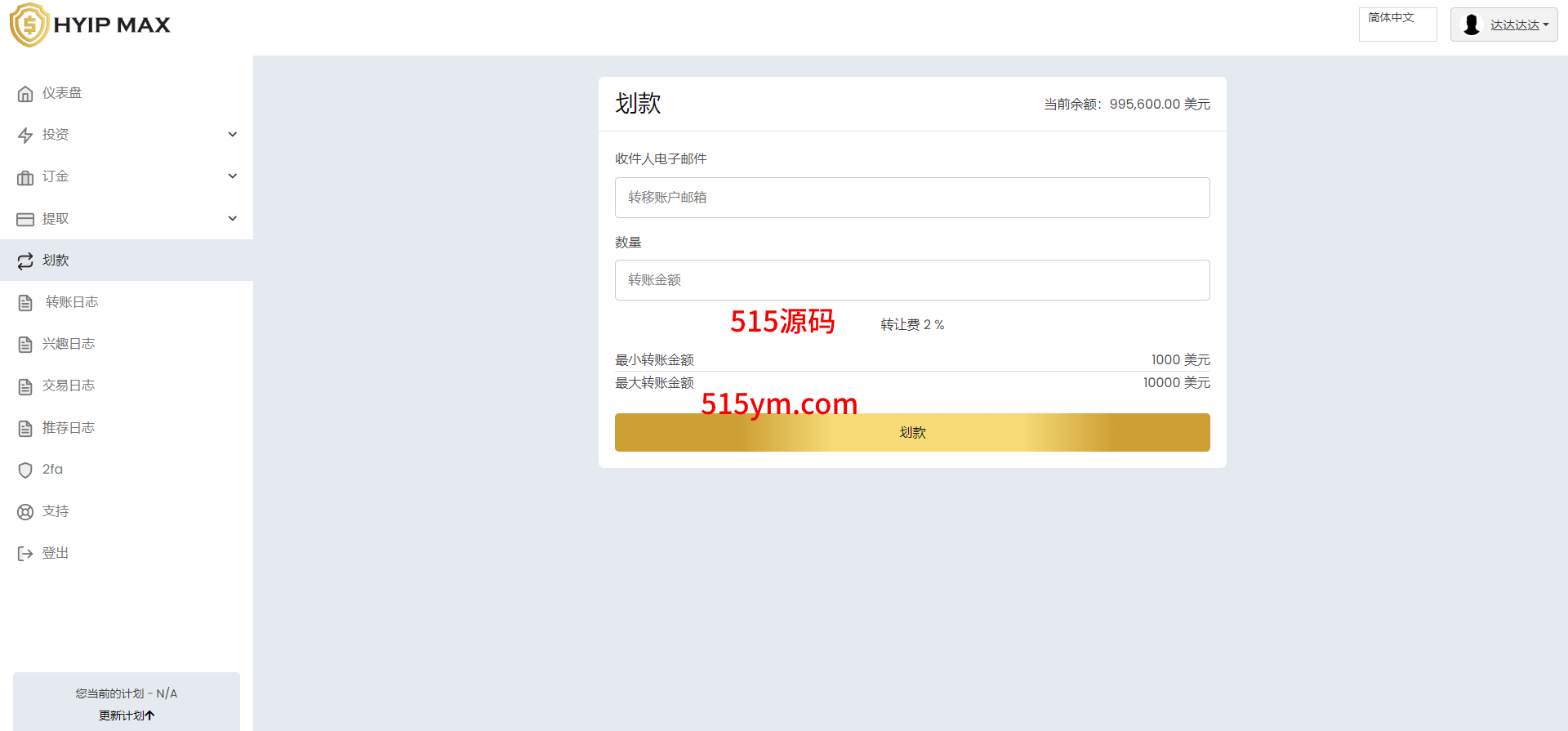
Task: Open 交易日志 in the sidebar
Action: pyautogui.click(x=69, y=386)
